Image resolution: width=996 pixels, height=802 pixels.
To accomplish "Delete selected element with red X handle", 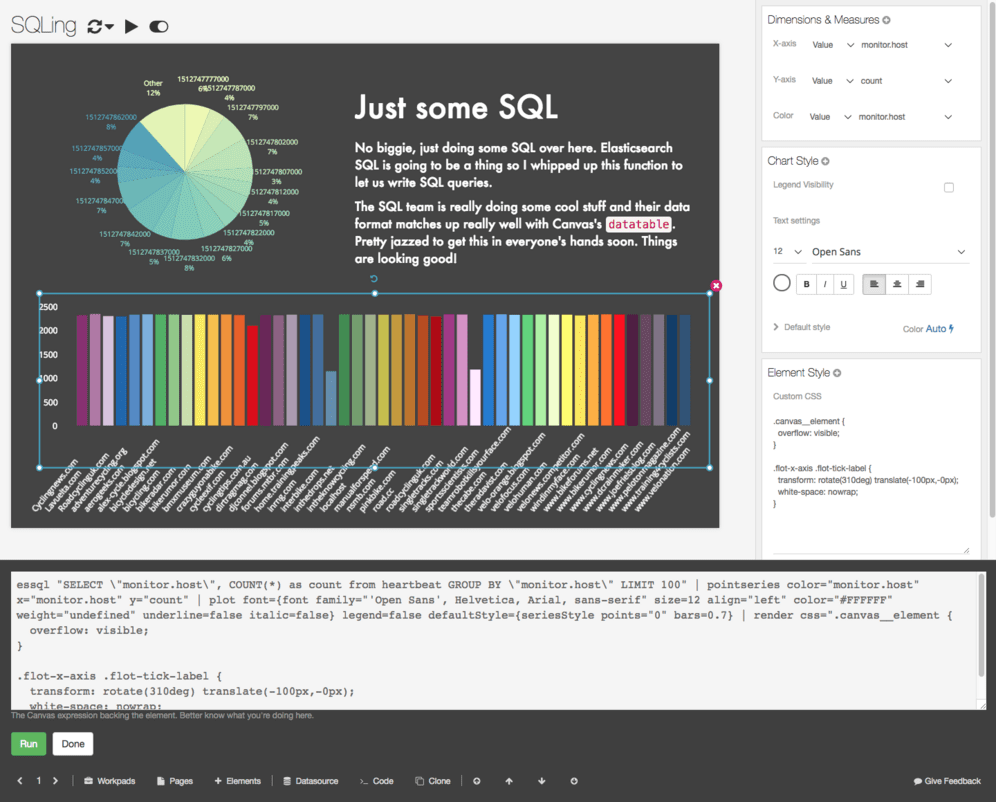I will [x=716, y=286].
